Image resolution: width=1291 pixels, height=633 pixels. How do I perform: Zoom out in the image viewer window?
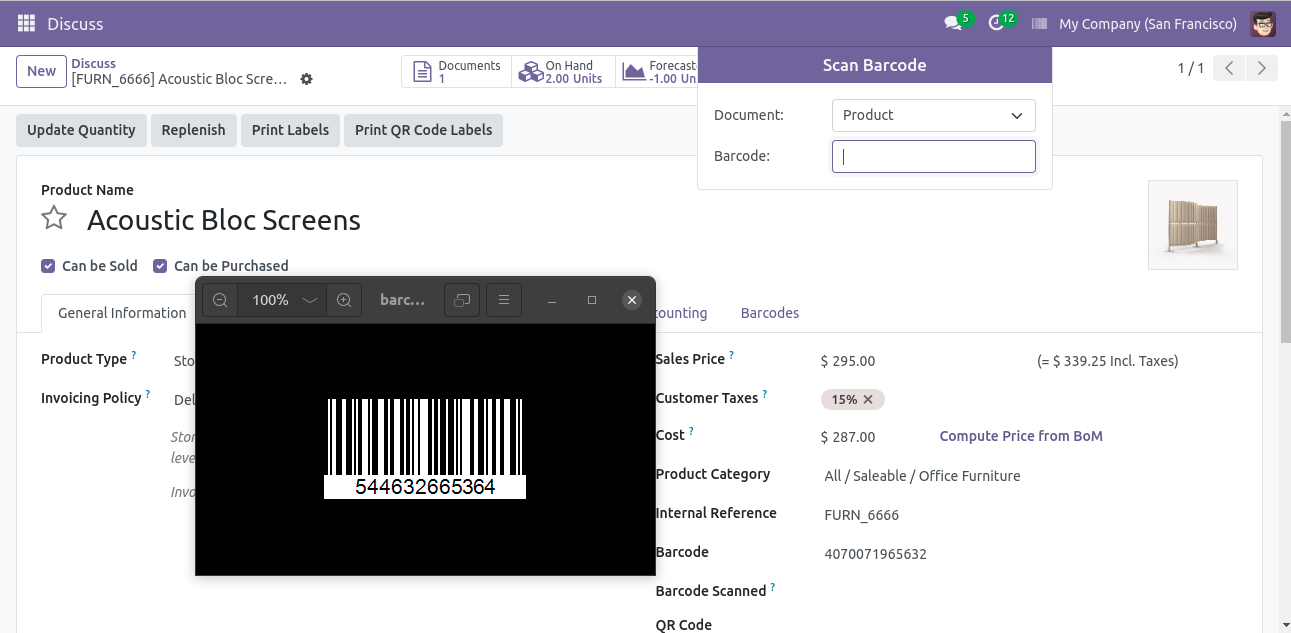tap(220, 300)
